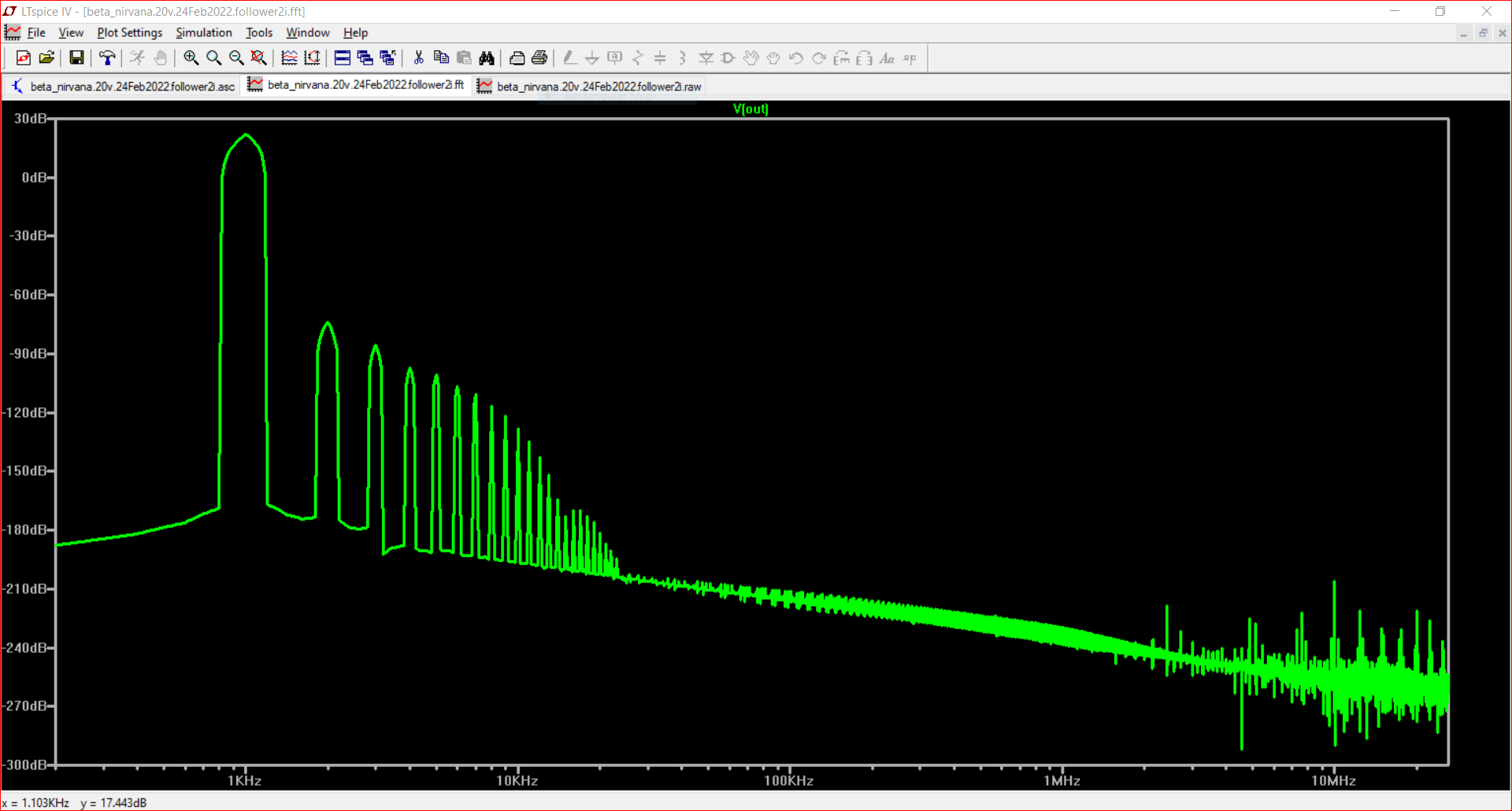Select the Move hand icon
This screenshot has height=811, width=1512.
pyautogui.click(x=751, y=57)
